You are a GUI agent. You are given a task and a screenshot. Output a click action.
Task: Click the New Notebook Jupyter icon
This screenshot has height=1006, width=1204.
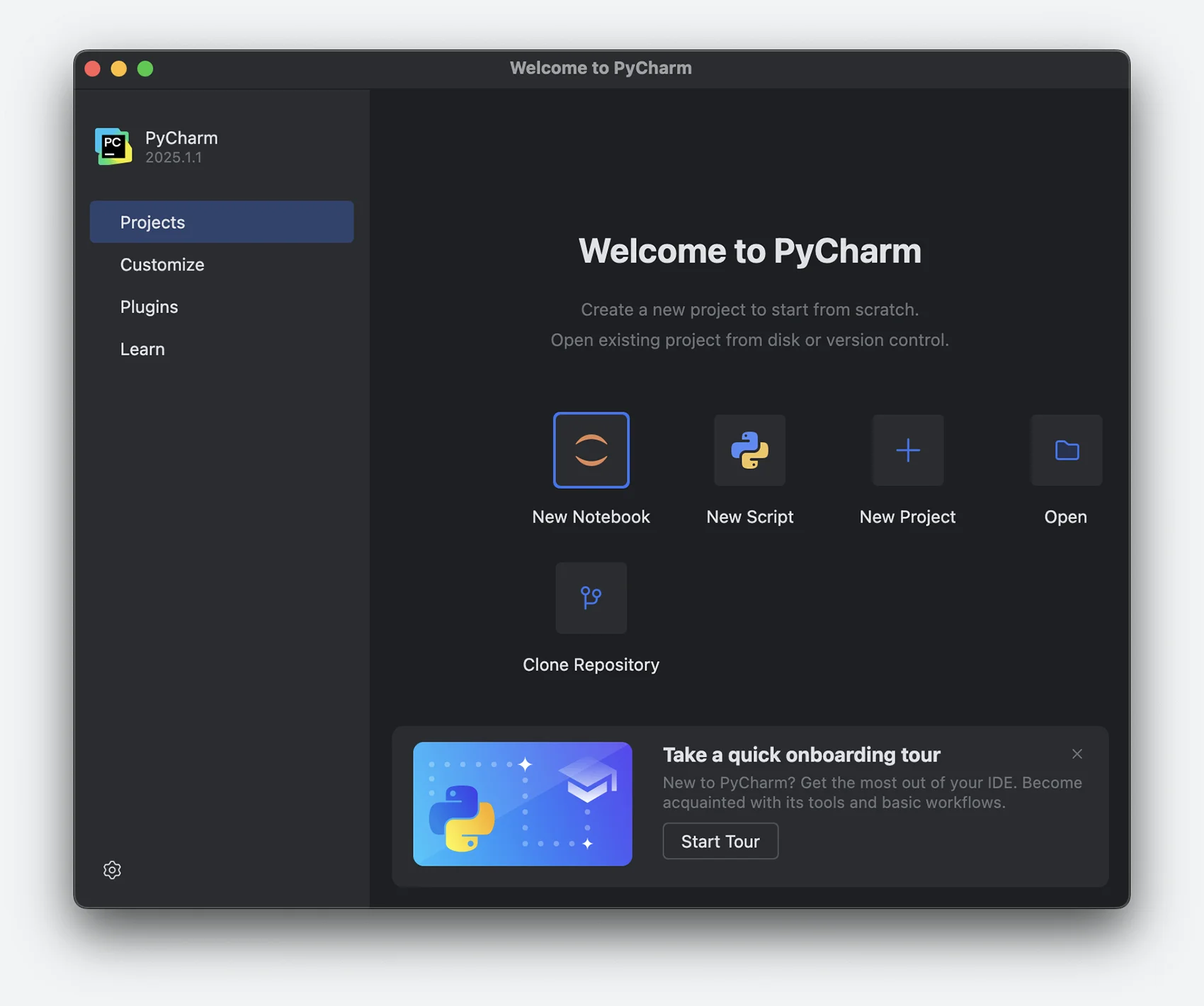[591, 450]
